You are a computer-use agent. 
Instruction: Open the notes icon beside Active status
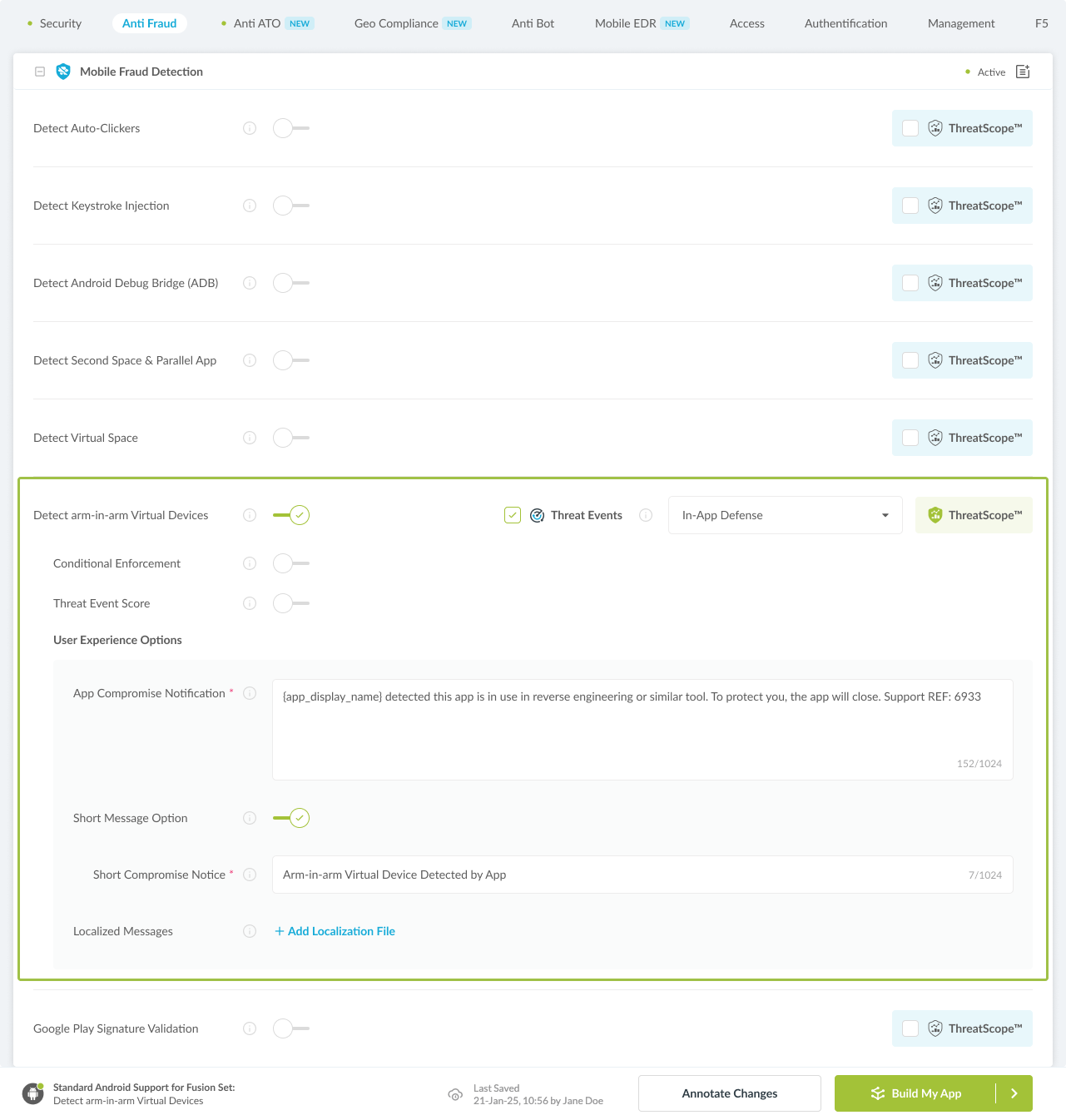coord(1023,72)
